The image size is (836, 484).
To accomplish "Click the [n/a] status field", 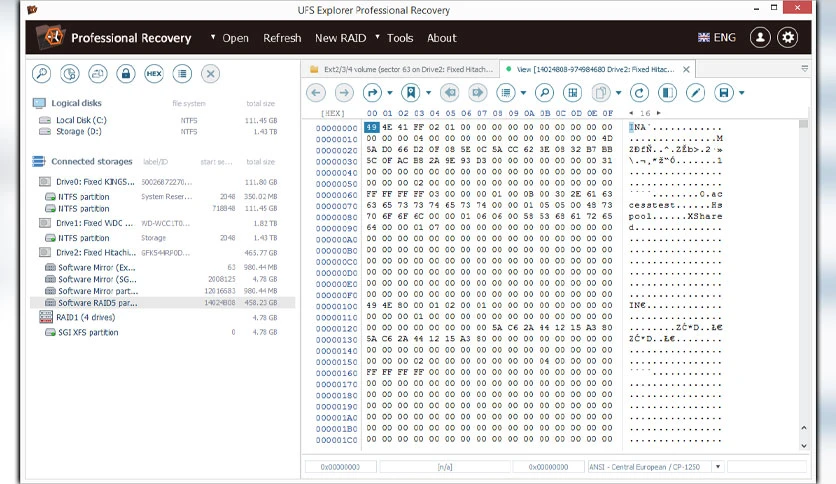I will click(445, 466).
